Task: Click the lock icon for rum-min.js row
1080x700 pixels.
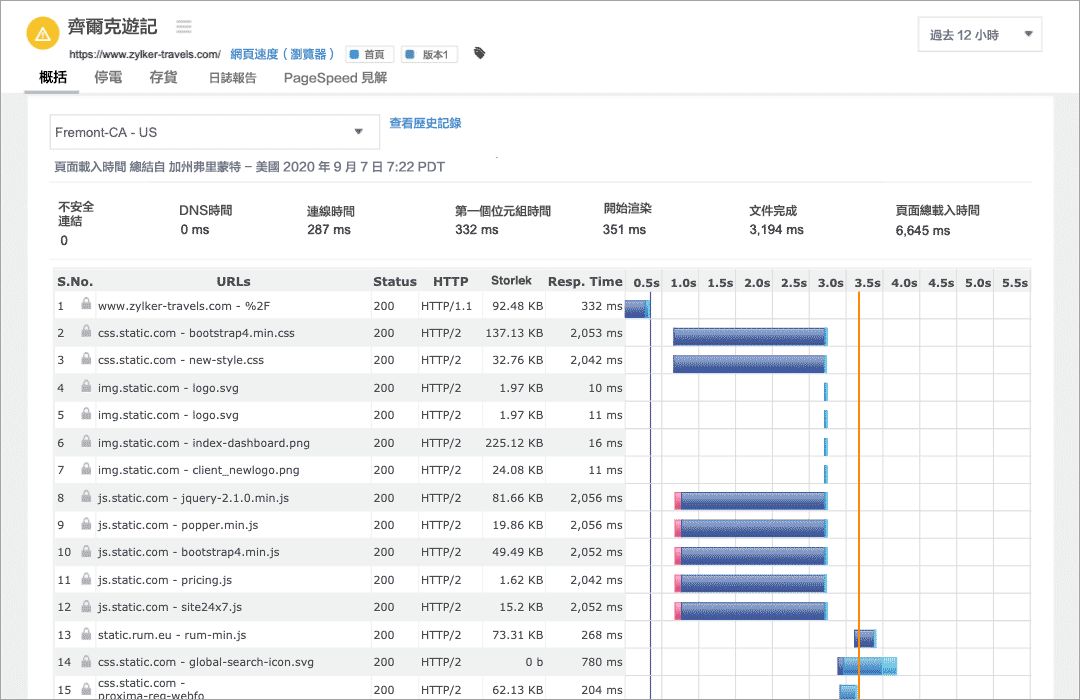Action: [x=87, y=634]
